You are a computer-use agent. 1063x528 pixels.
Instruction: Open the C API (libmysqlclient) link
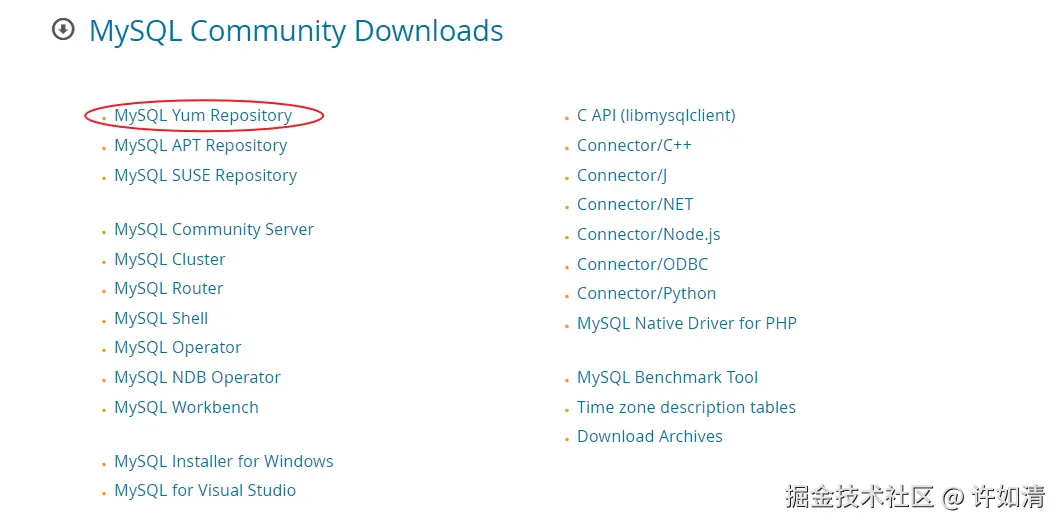(x=656, y=116)
